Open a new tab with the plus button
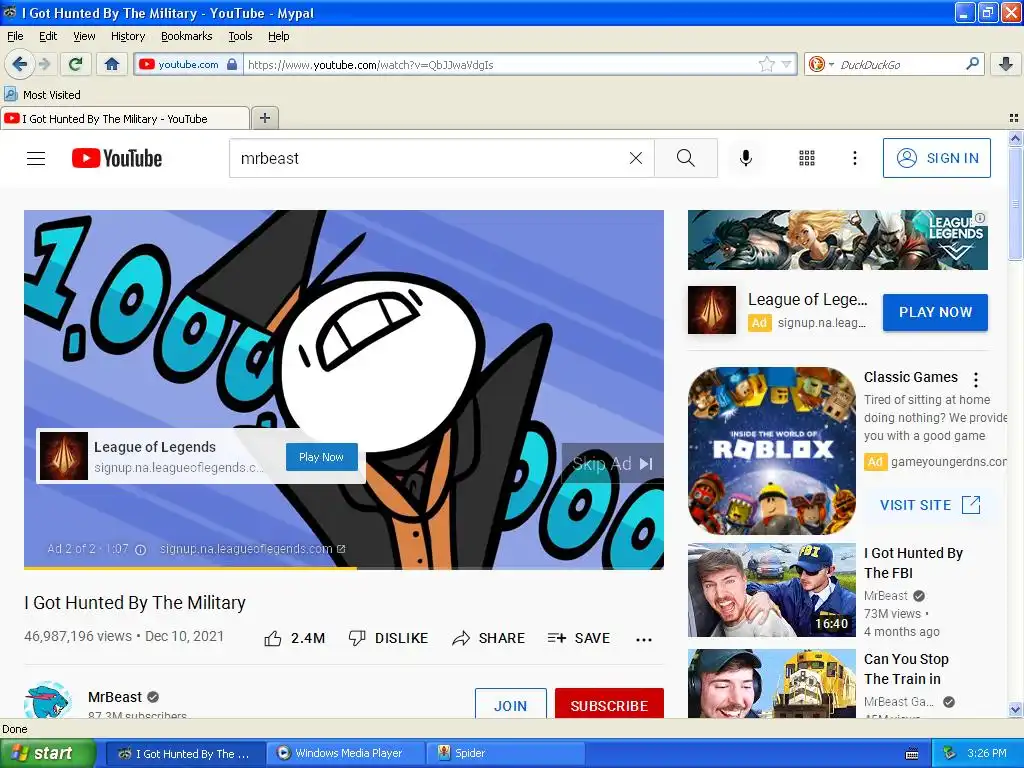The height and width of the screenshot is (768, 1024). (x=264, y=118)
